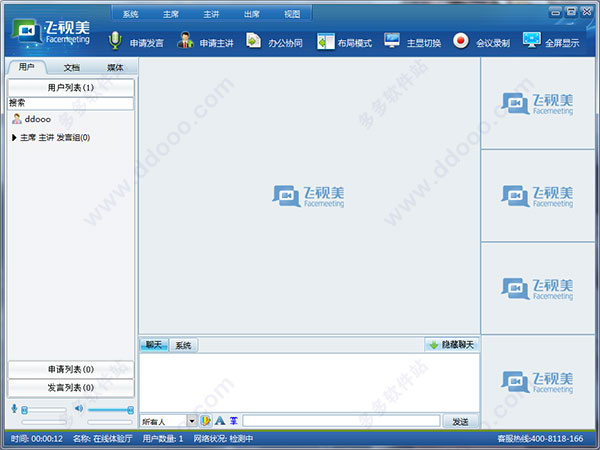Select the first right-side video pane

click(538, 103)
